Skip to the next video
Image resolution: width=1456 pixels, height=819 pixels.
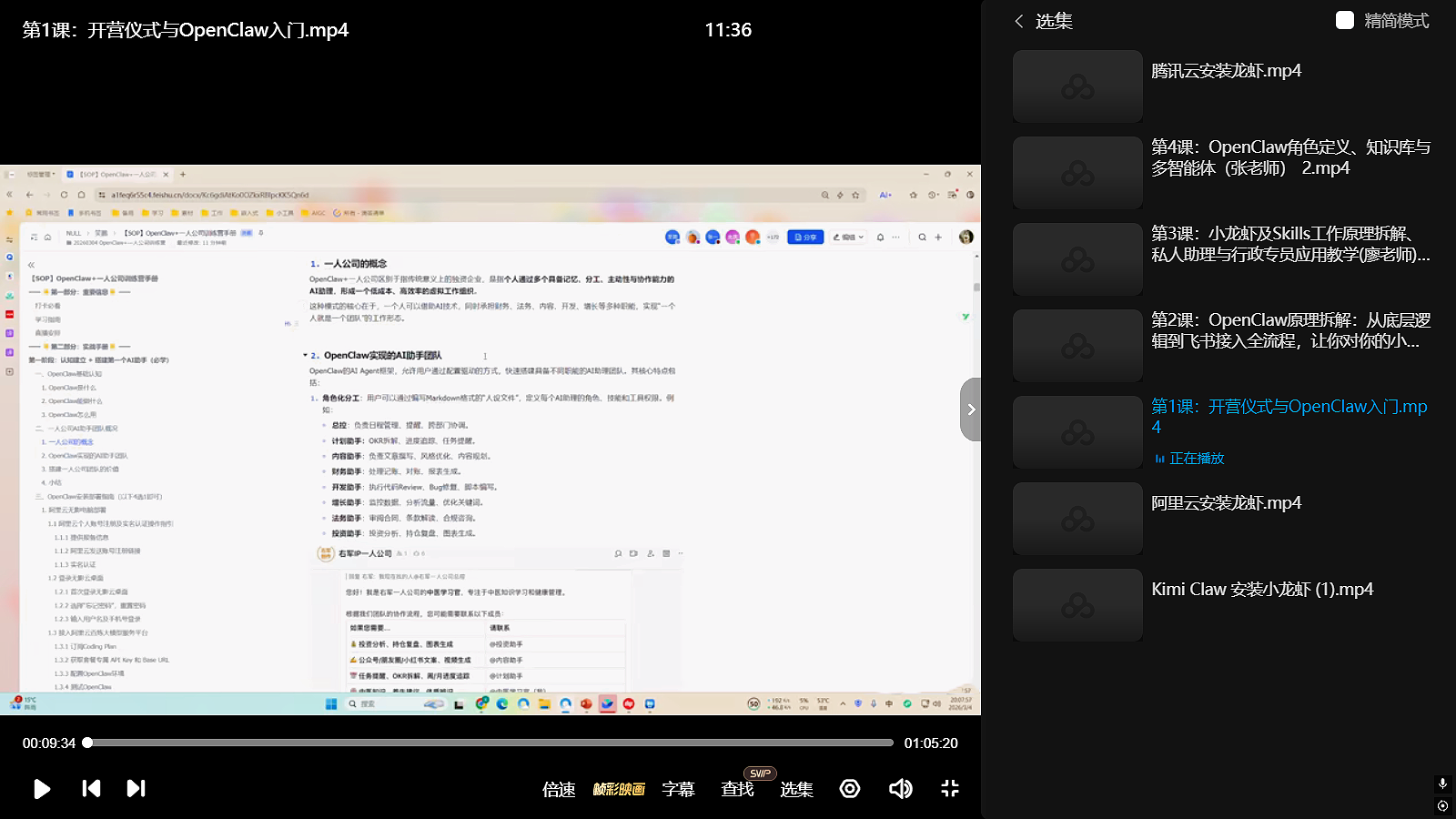coord(136,789)
